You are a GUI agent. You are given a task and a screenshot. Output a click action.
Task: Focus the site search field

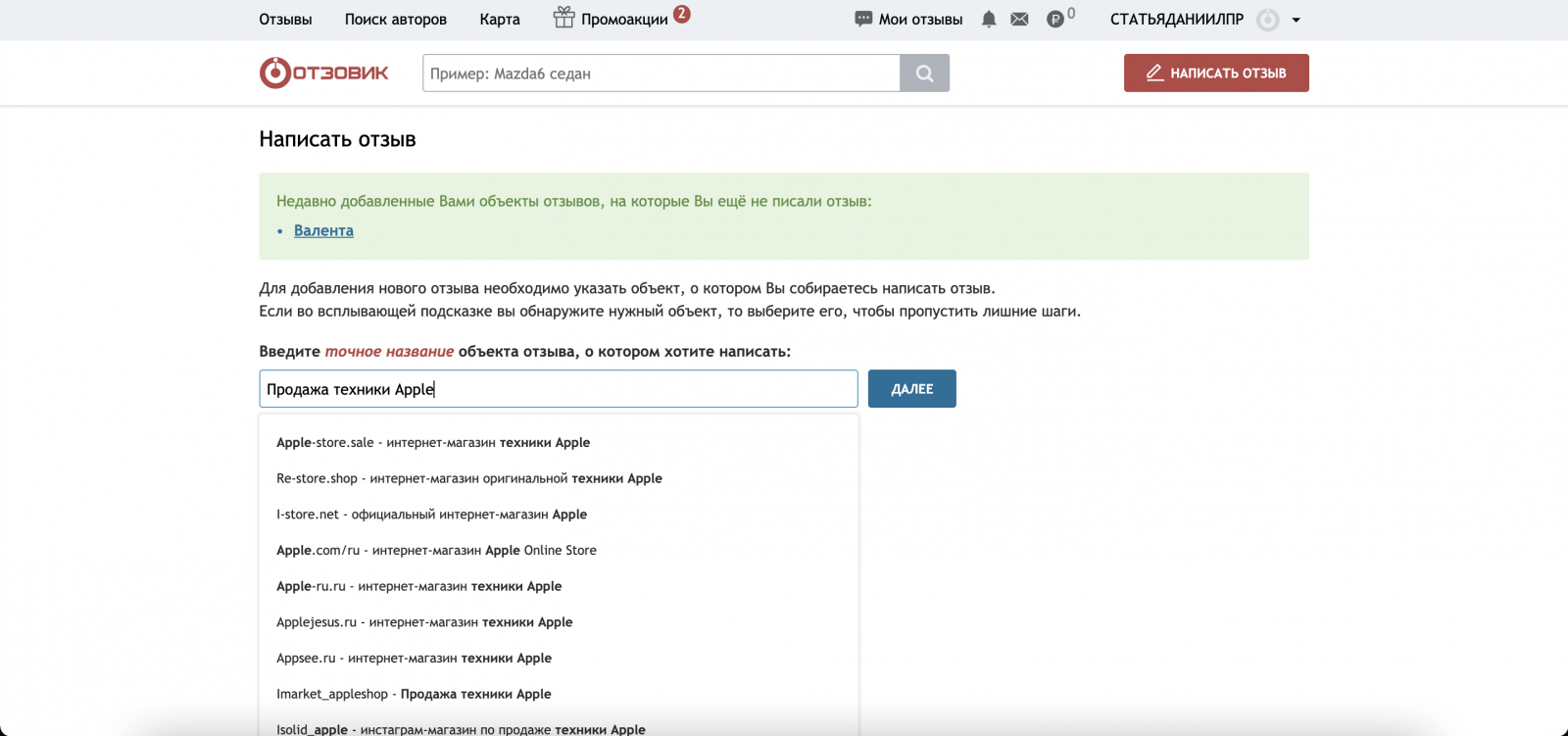661,74
